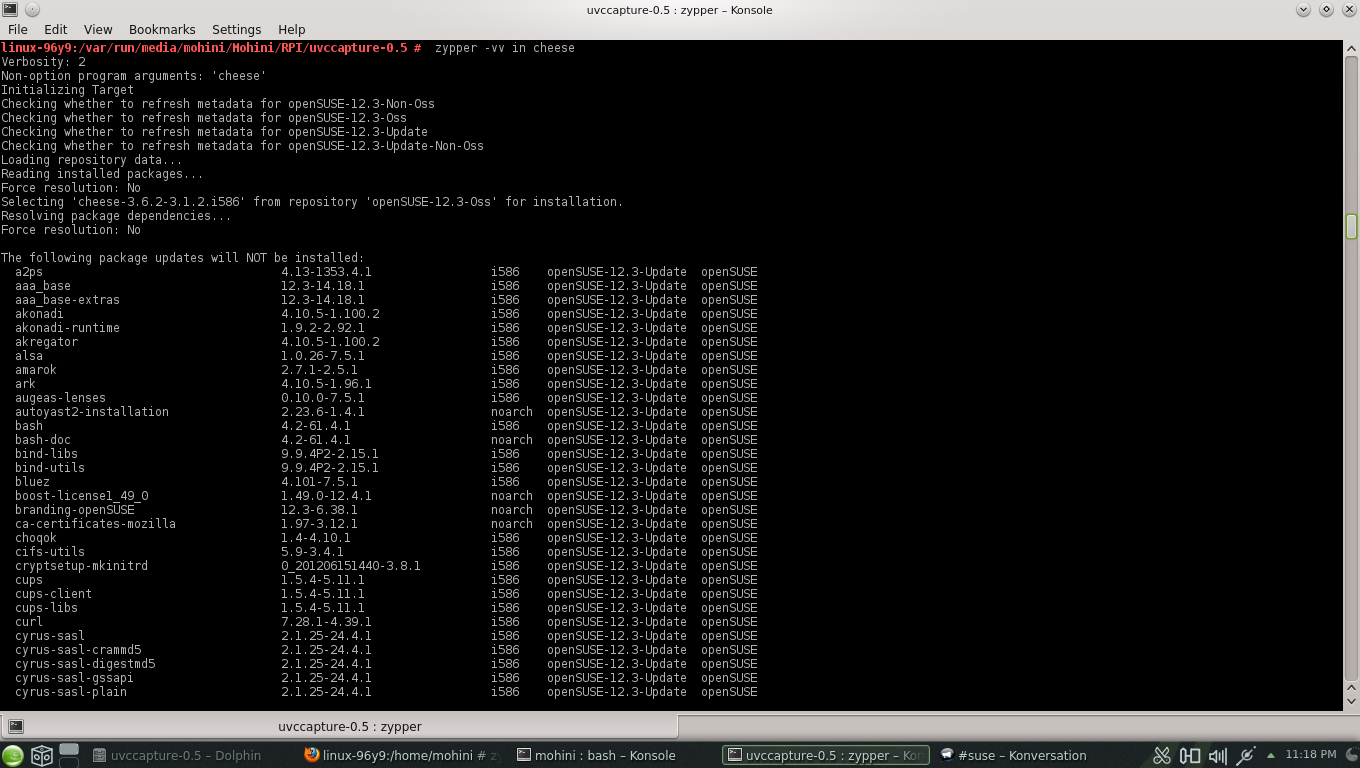Click 'The following package updates will NOT be installed' line
The width and height of the screenshot is (1360, 768).
pyautogui.click(x=183, y=258)
